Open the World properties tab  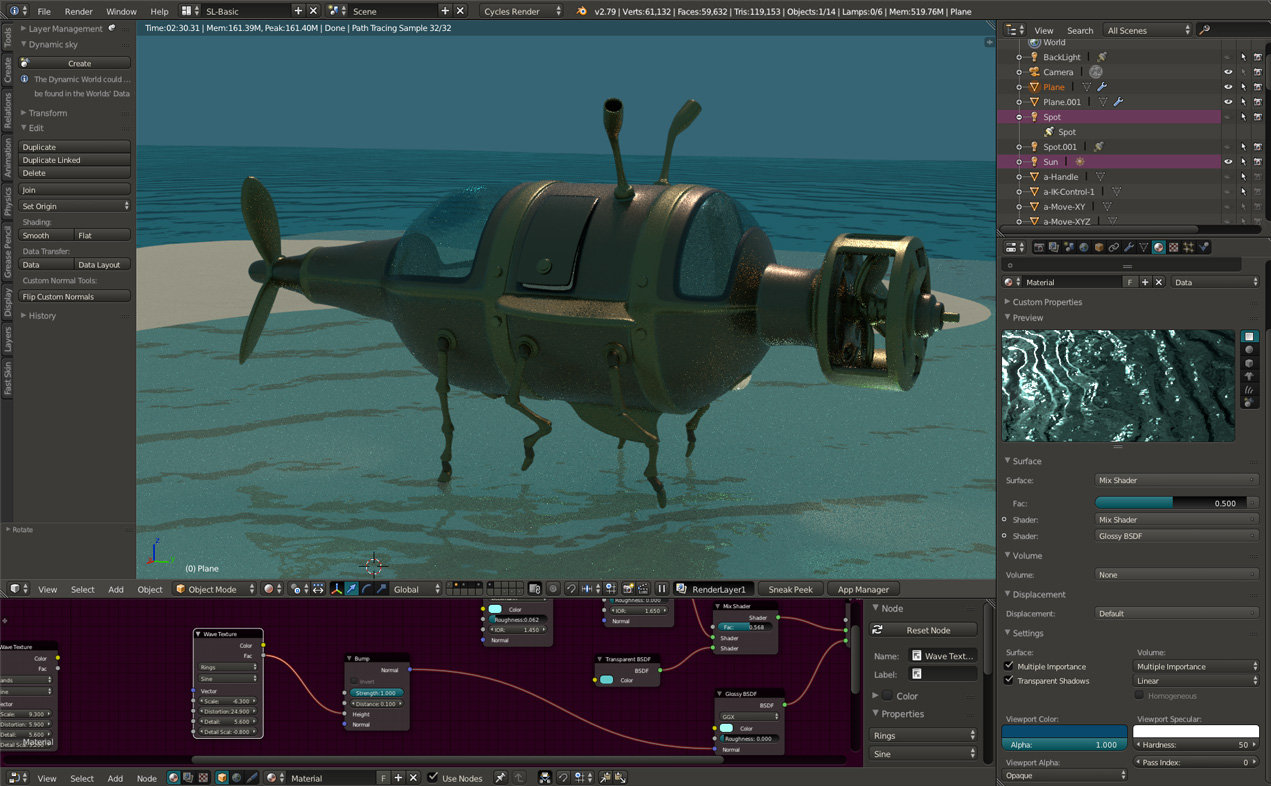pos(1084,247)
